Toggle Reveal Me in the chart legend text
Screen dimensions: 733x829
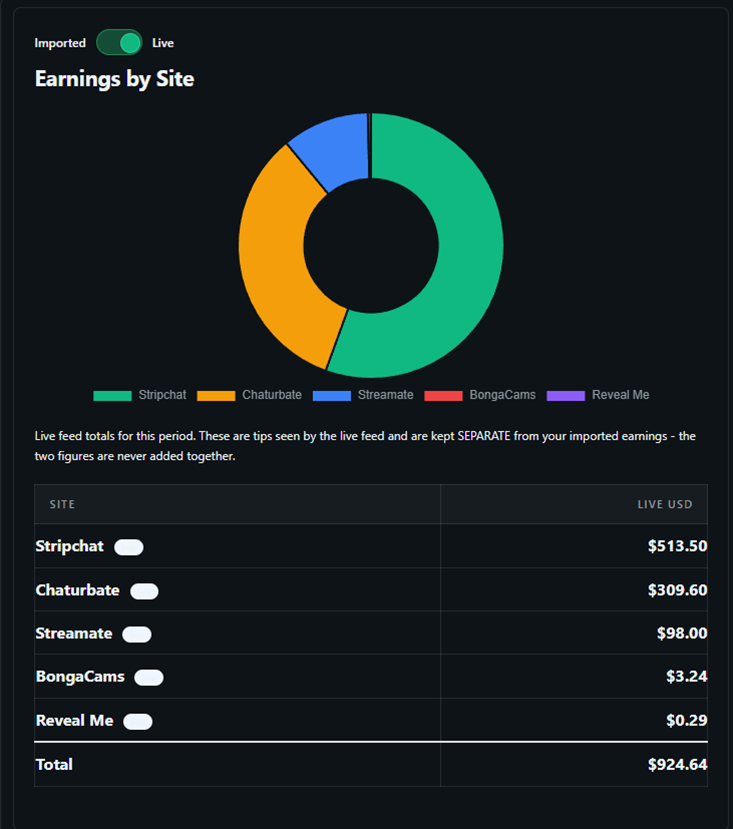[620, 395]
